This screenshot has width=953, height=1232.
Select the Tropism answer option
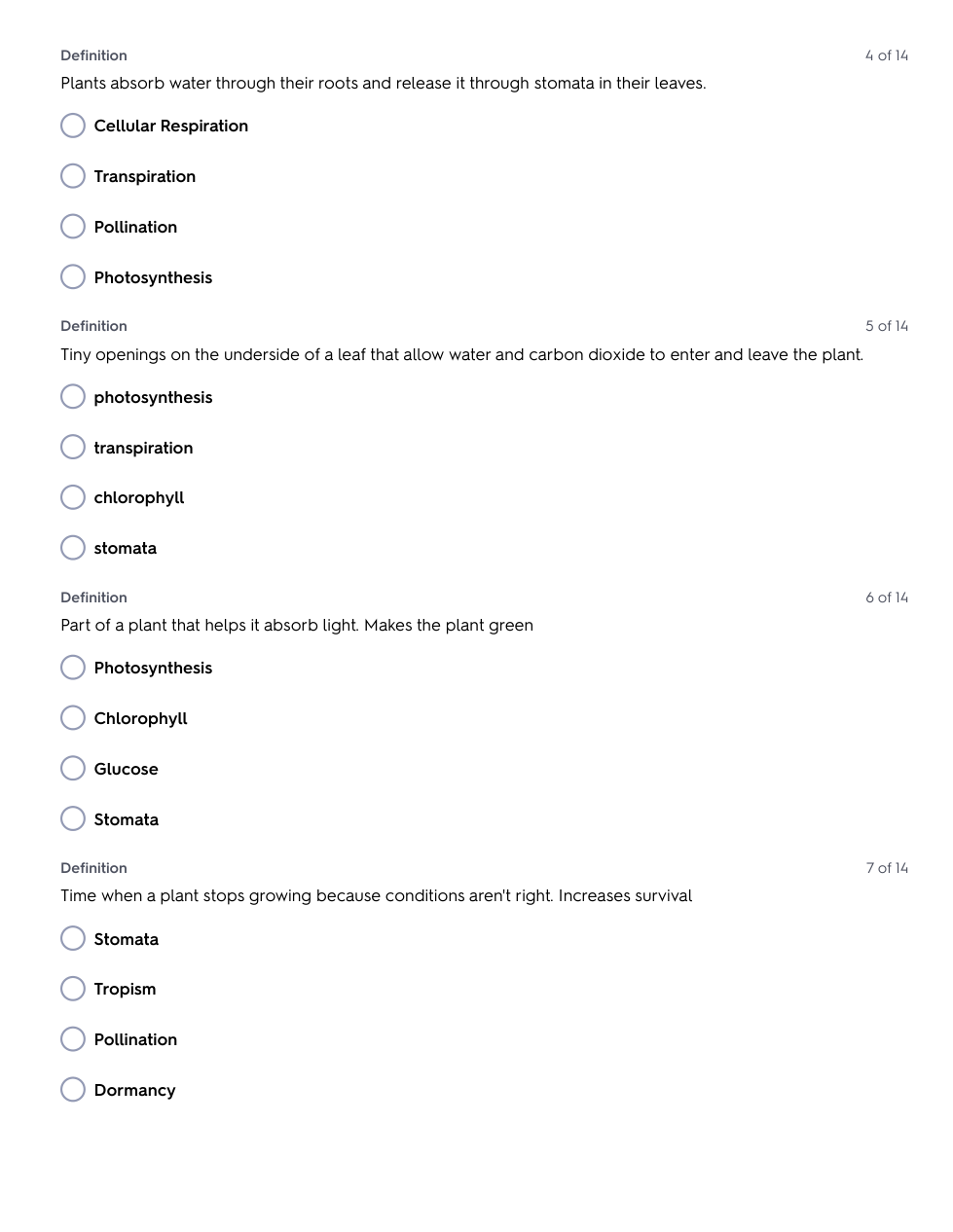tap(73, 989)
